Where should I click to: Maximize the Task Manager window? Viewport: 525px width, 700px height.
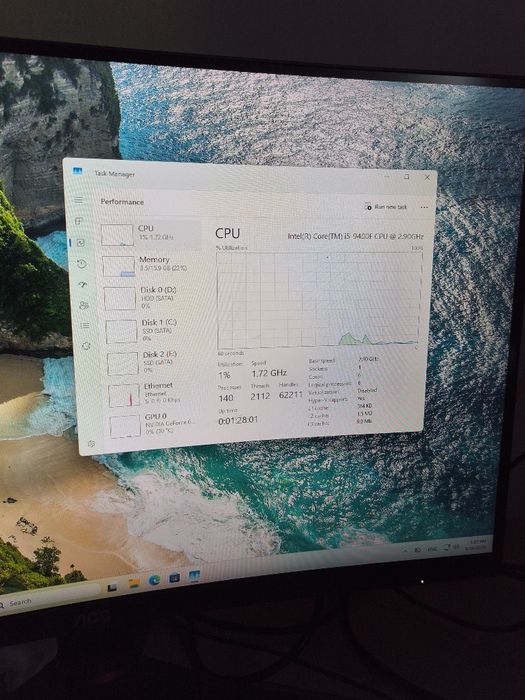(x=406, y=176)
